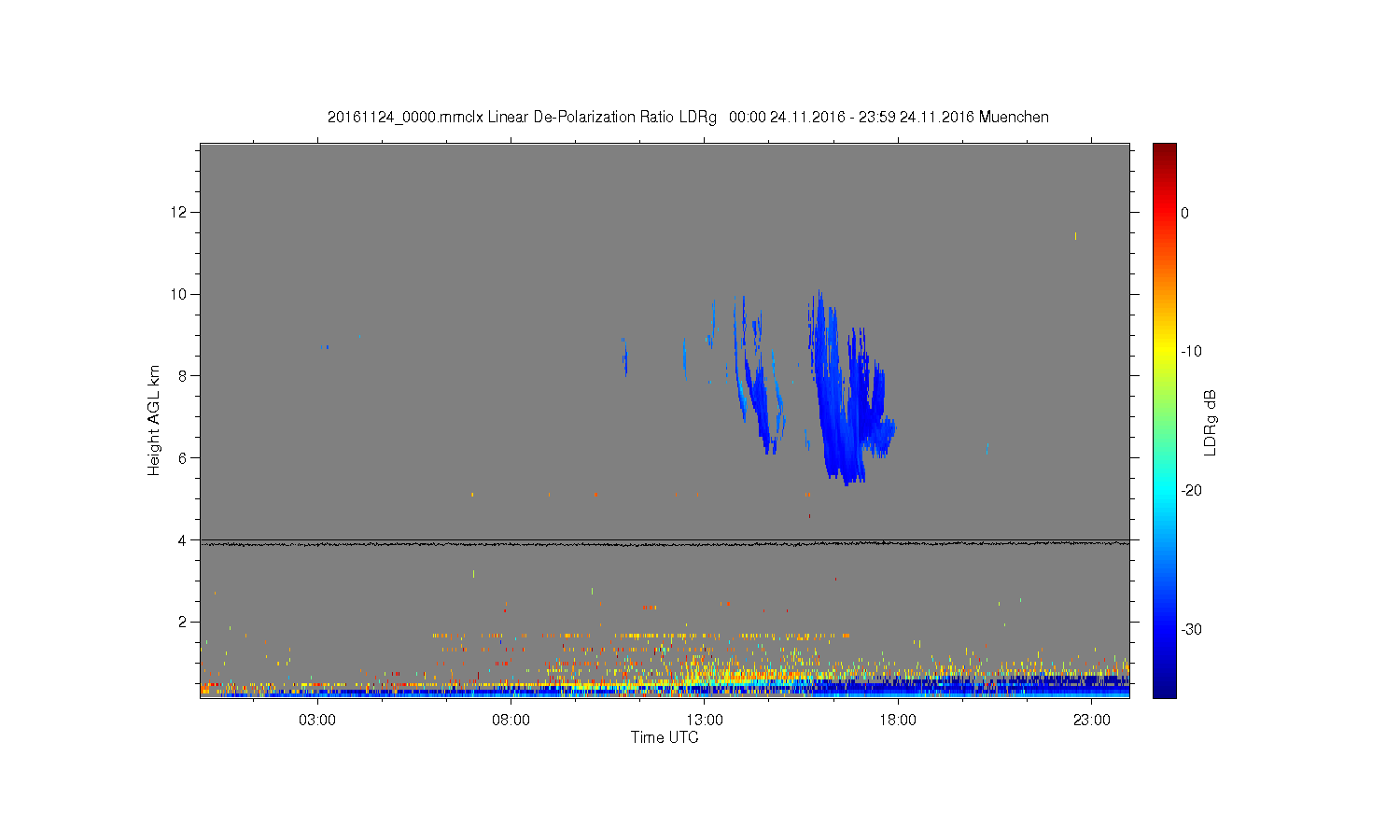Click the colorbar value -10
Image resolution: width=1400 pixels, height=840 pixels.
1190,352
